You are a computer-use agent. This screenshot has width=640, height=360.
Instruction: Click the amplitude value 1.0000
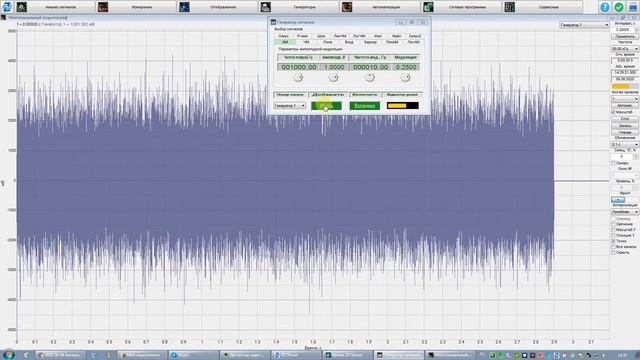click(x=334, y=67)
